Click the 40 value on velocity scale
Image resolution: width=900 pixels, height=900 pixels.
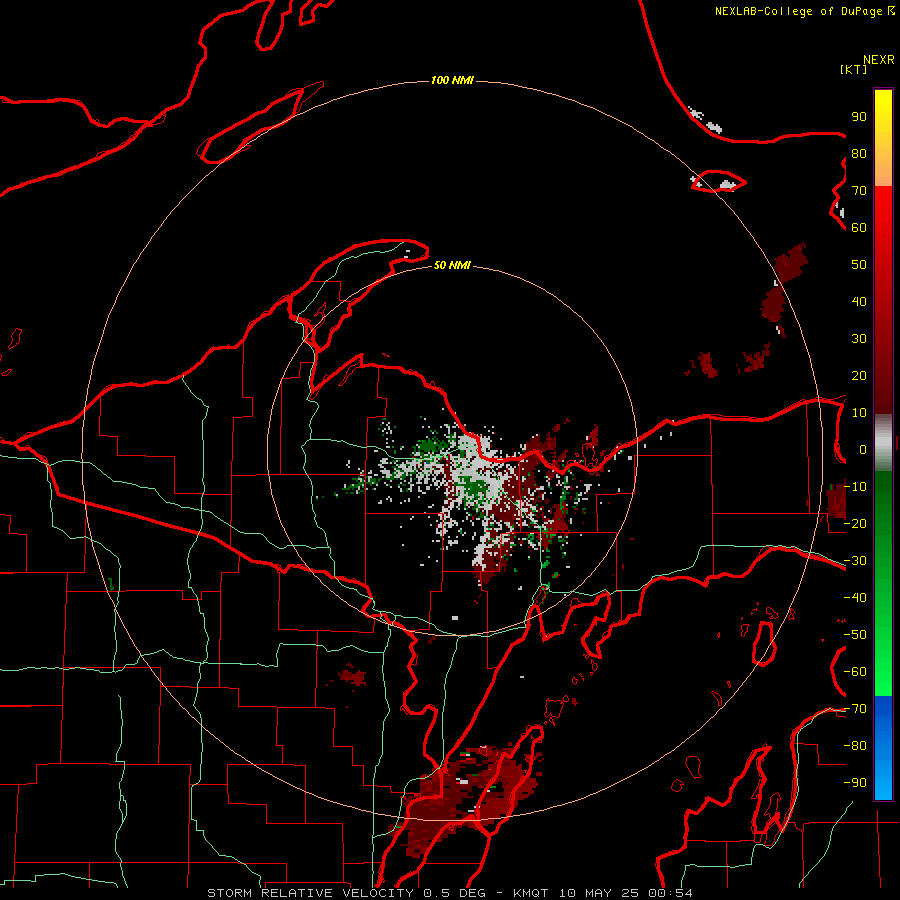tap(859, 301)
